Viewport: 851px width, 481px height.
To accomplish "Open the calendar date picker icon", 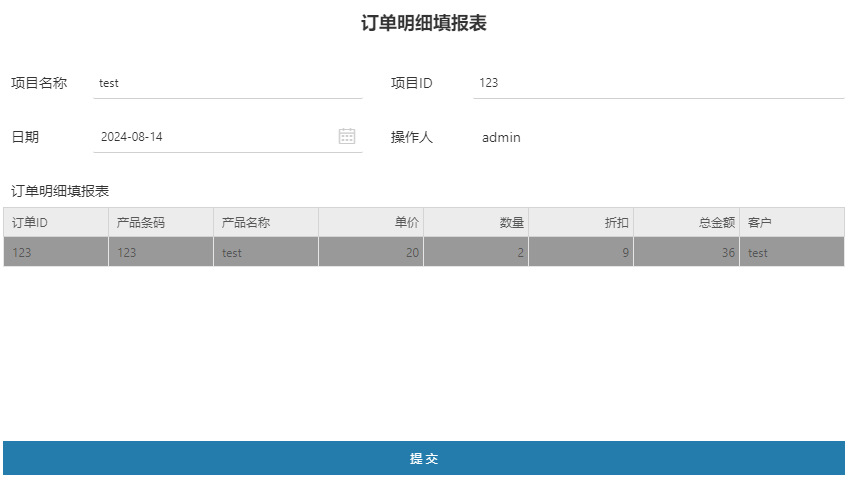I will click(x=347, y=136).
